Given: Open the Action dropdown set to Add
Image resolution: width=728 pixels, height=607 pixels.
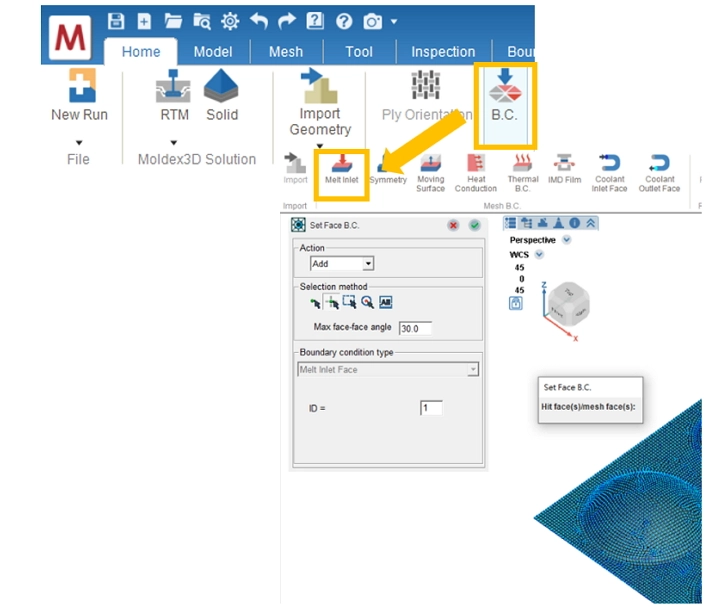Looking at the screenshot, I should tap(341, 264).
